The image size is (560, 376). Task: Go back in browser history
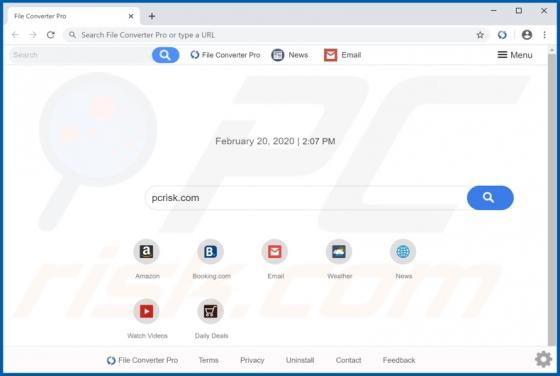click(x=15, y=35)
